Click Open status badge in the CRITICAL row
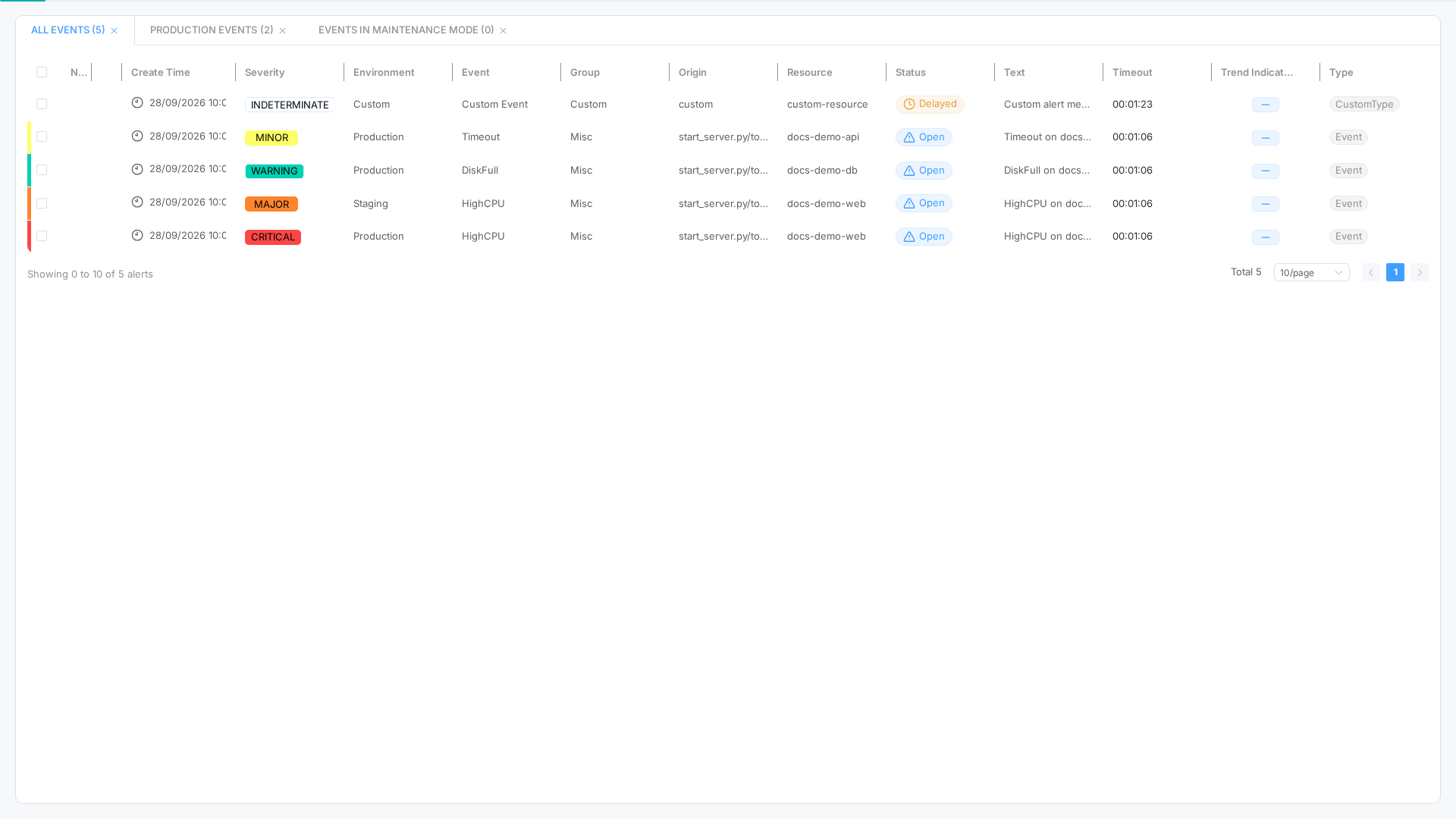 click(924, 237)
